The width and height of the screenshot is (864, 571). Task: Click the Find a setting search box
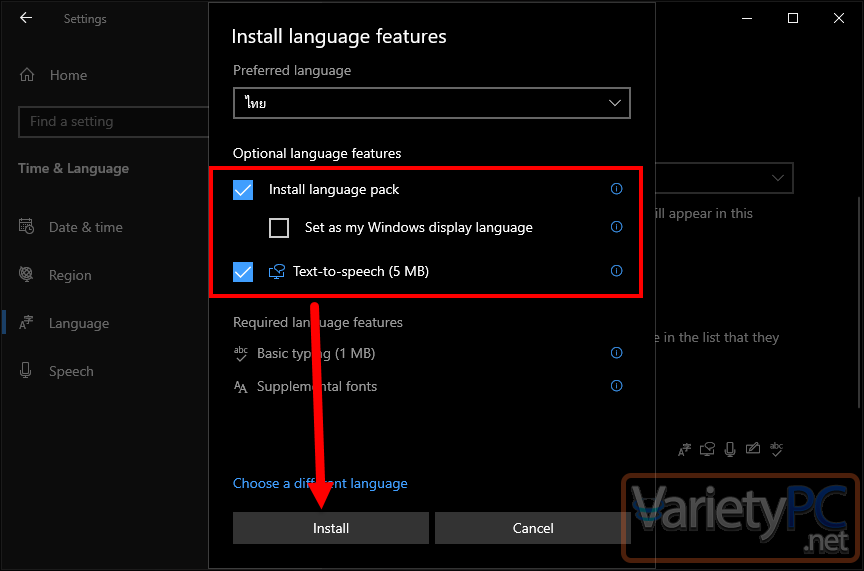[114, 122]
